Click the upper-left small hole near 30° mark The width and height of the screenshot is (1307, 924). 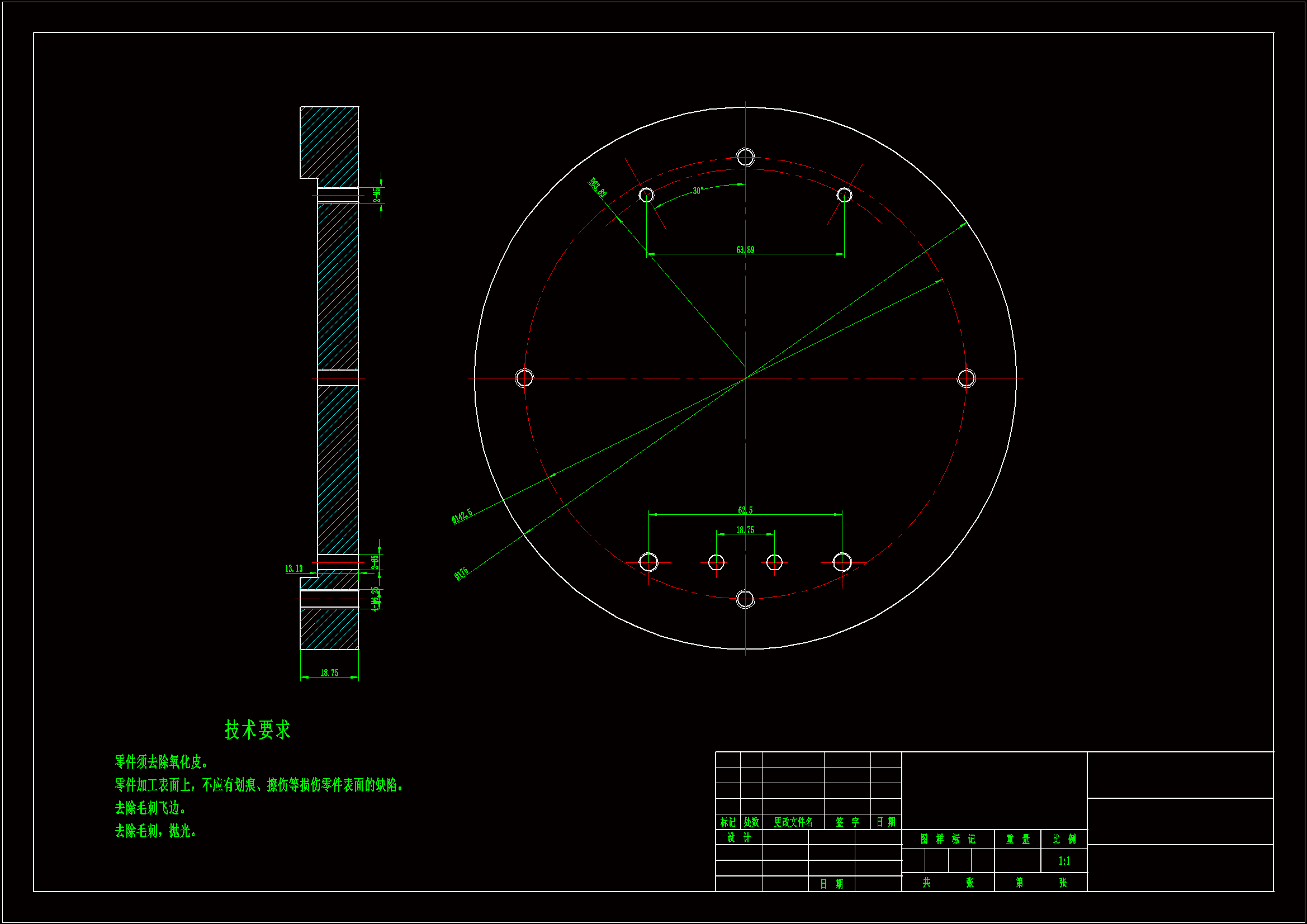tap(646, 195)
